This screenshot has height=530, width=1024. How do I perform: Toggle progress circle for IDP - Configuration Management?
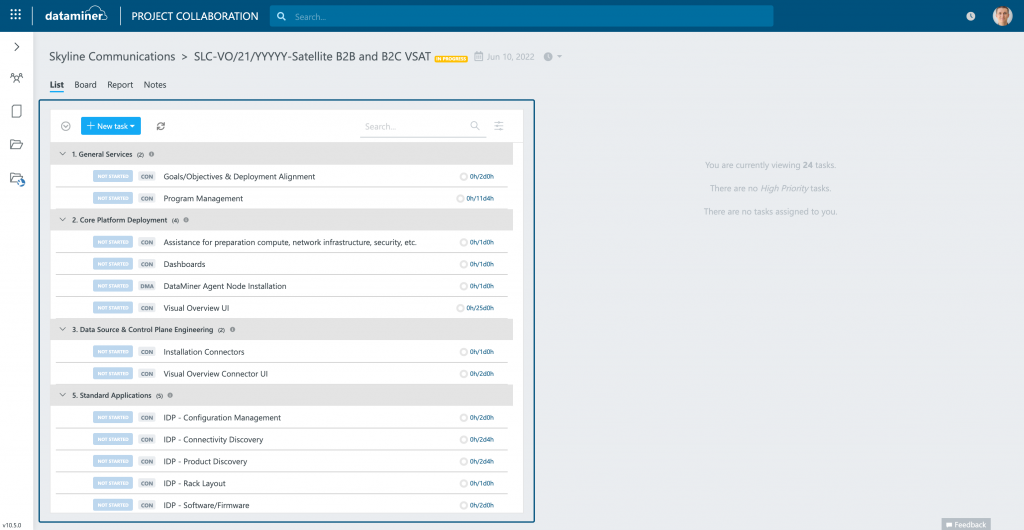(x=464, y=418)
